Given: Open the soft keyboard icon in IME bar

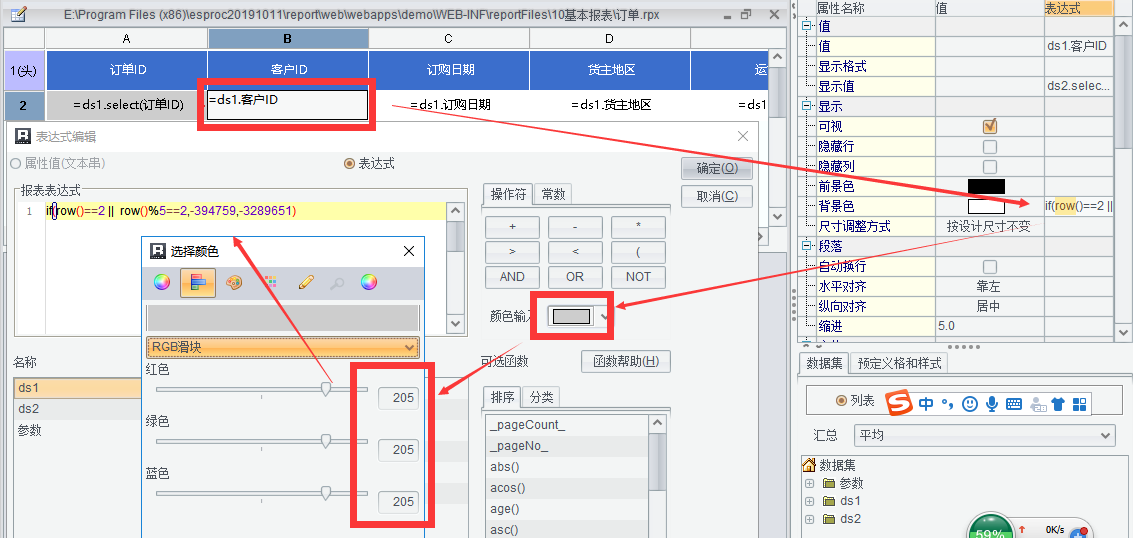Looking at the screenshot, I should pyautogui.click(x=1014, y=404).
